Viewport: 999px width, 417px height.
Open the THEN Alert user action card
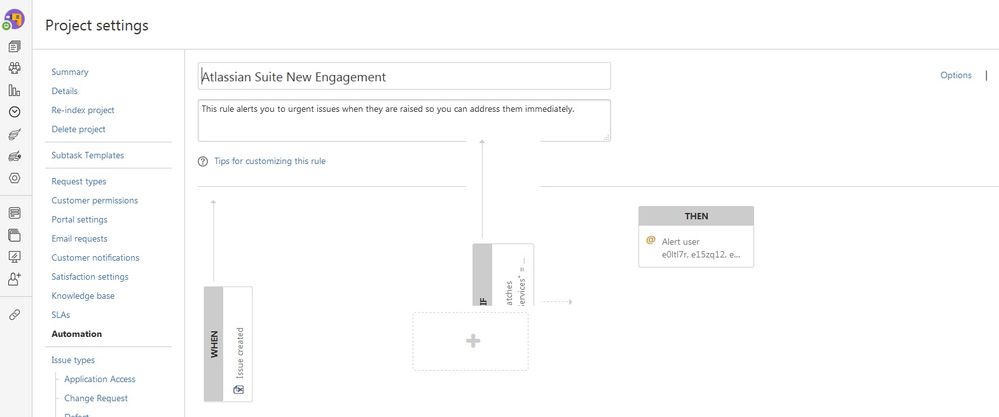[696, 236]
